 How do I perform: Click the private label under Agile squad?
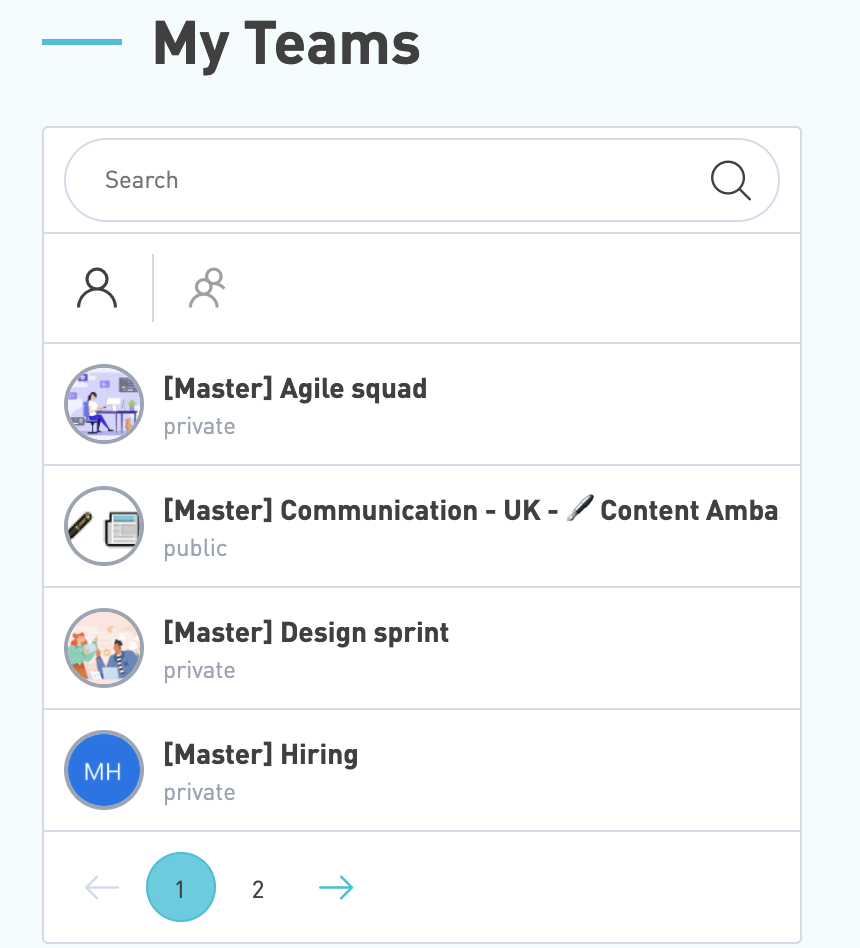click(x=200, y=427)
